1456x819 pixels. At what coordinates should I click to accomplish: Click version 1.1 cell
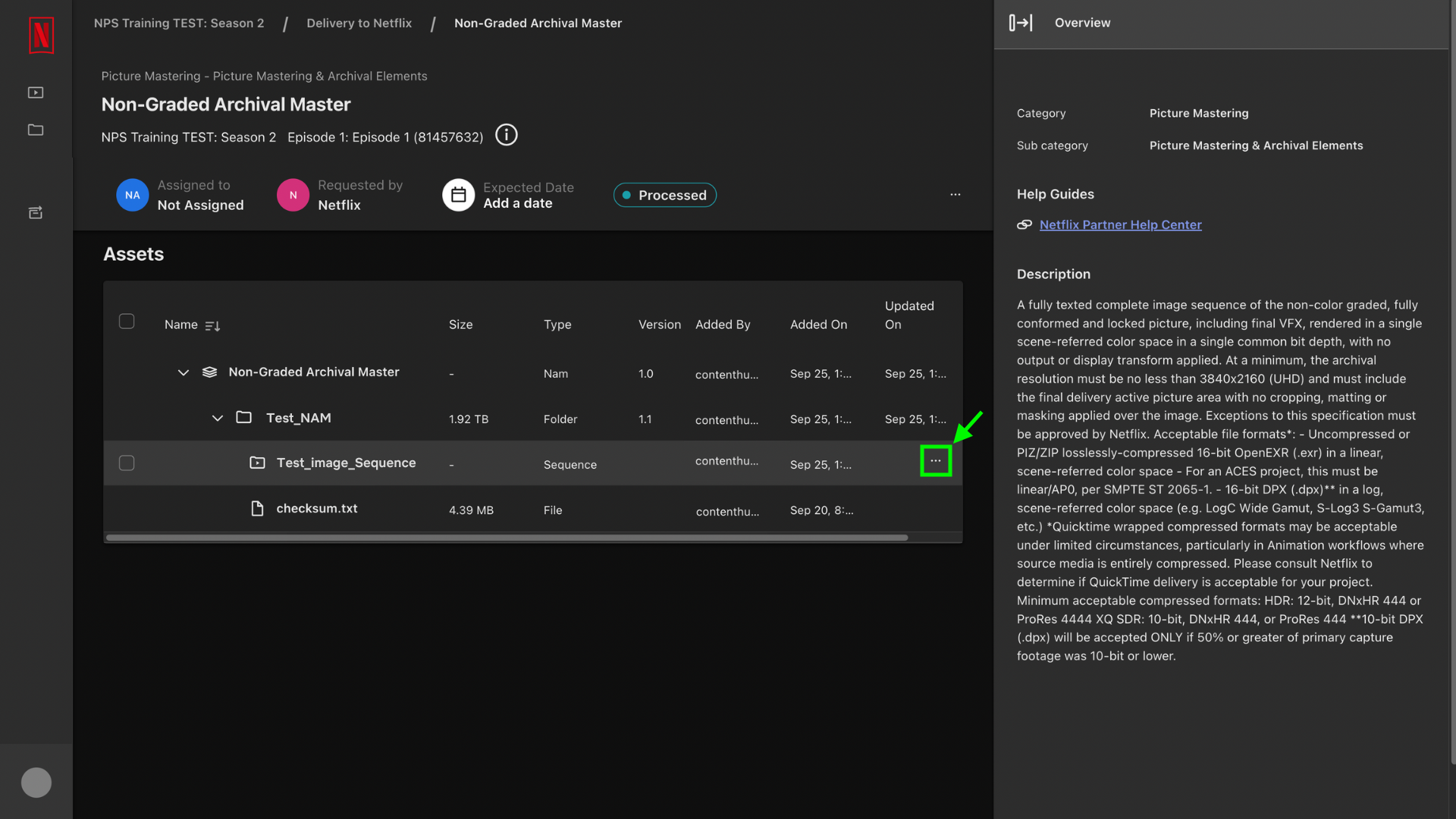(645, 419)
